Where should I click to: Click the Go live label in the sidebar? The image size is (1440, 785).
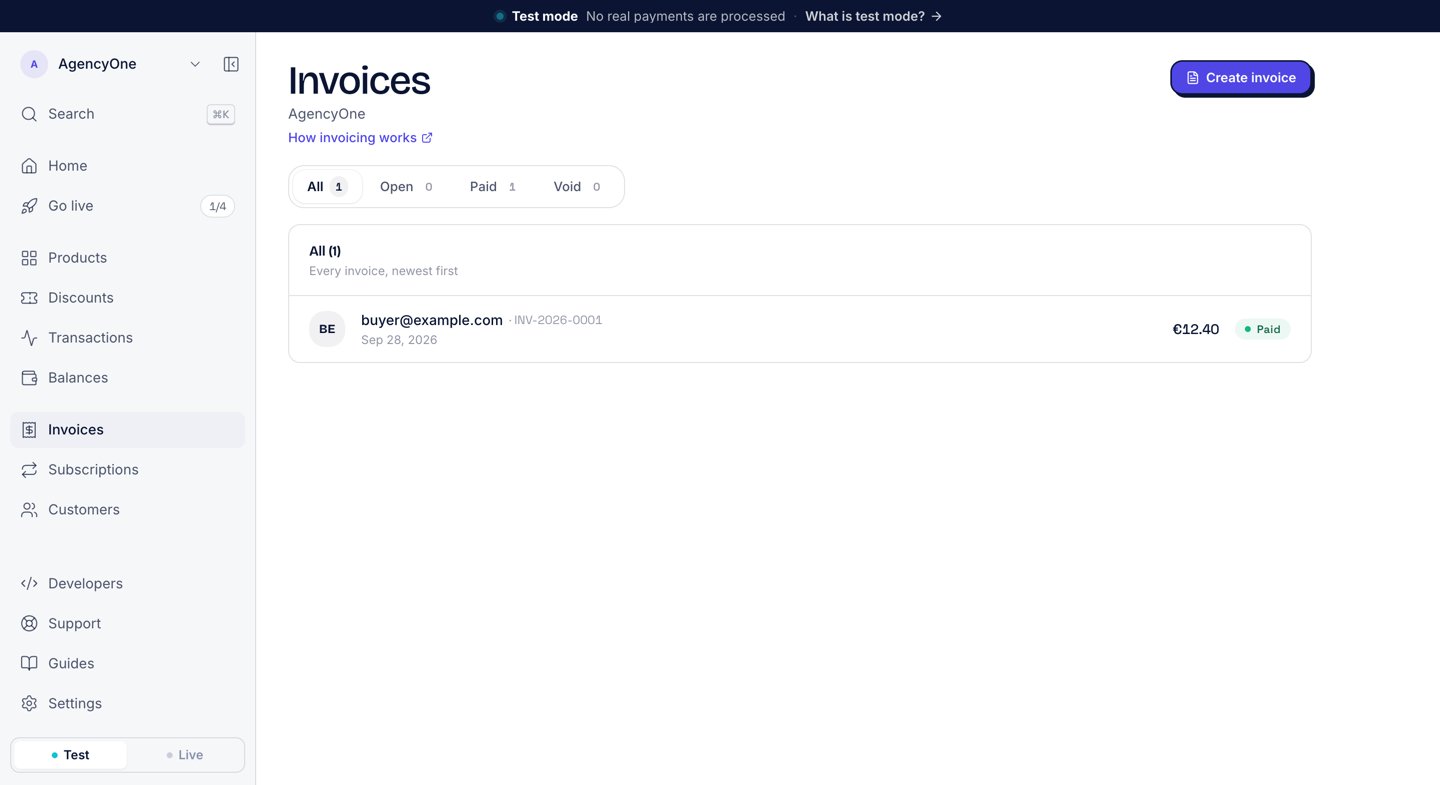click(71, 206)
